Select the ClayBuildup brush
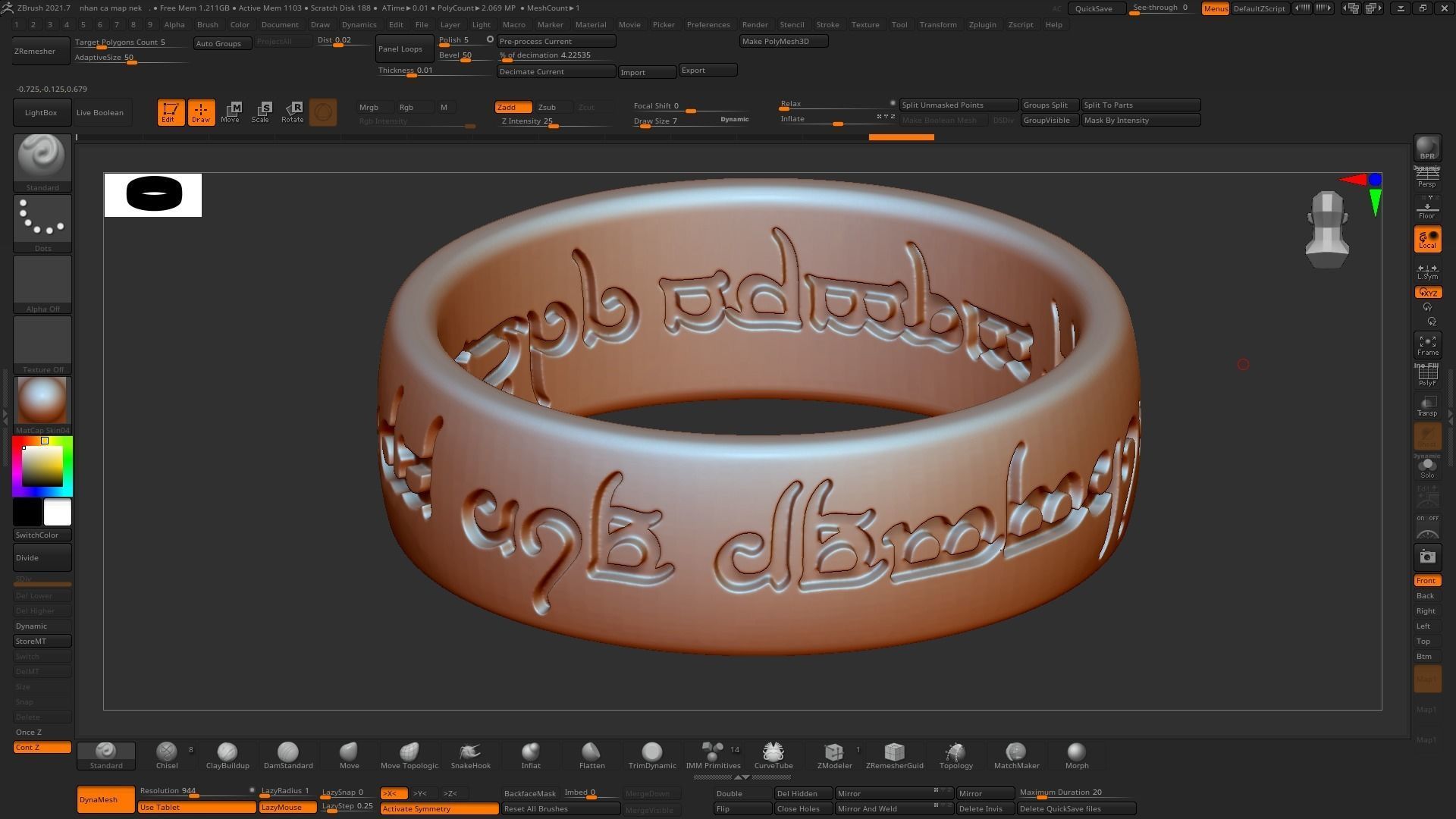Image resolution: width=1456 pixels, height=819 pixels. point(227,755)
